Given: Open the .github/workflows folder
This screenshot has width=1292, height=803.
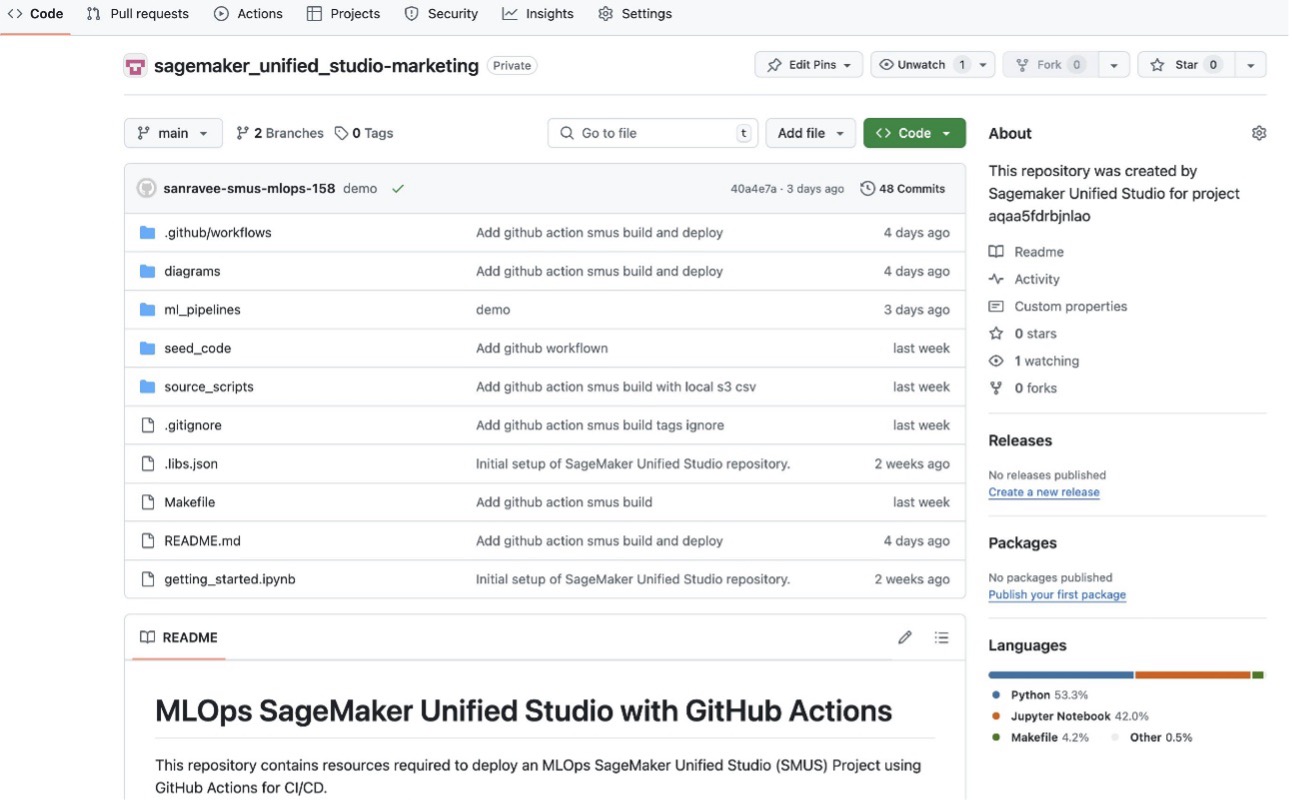Looking at the screenshot, I should tap(218, 232).
